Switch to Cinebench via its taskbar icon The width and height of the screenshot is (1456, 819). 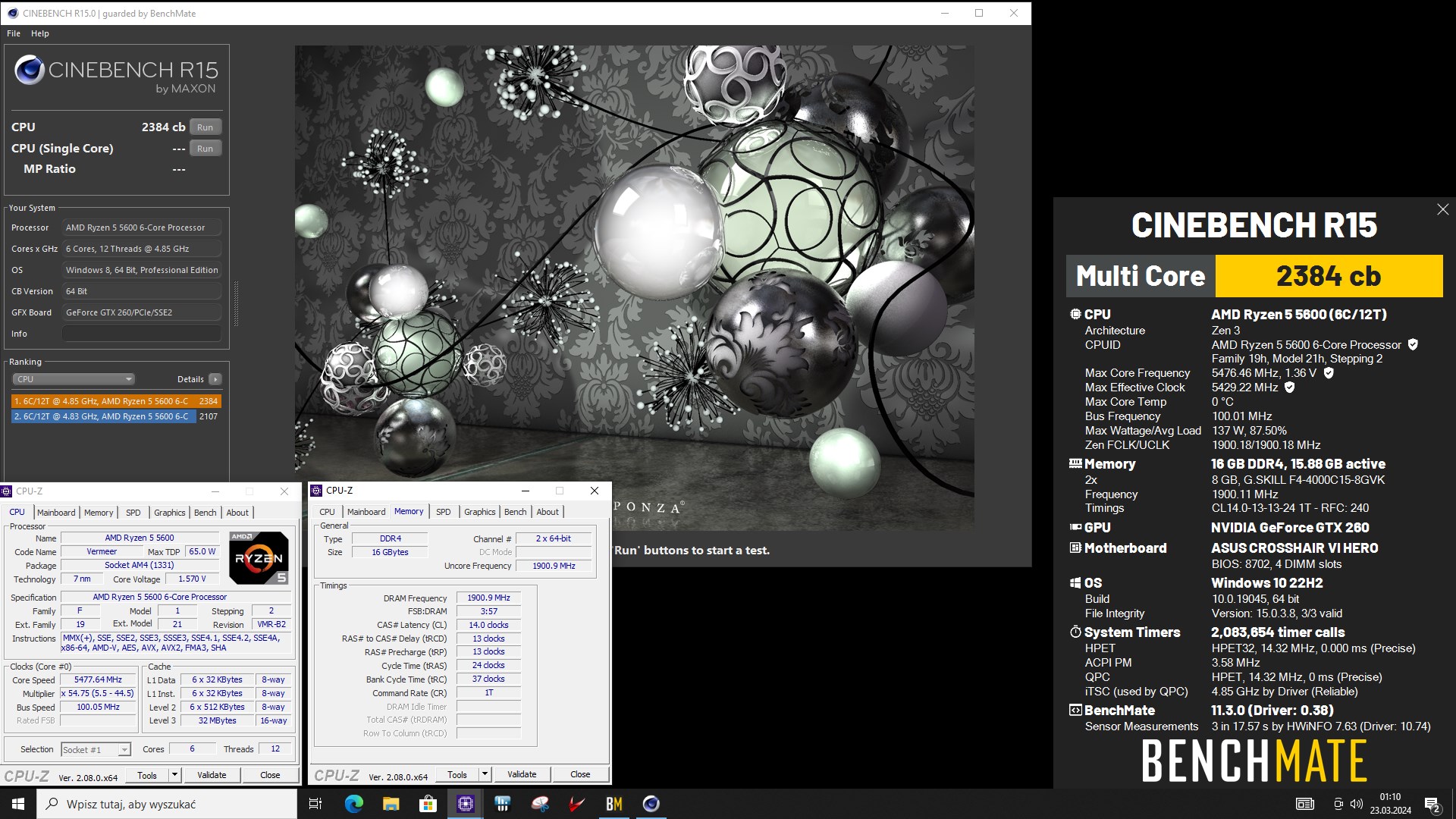pyautogui.click(x=651, y=804)
